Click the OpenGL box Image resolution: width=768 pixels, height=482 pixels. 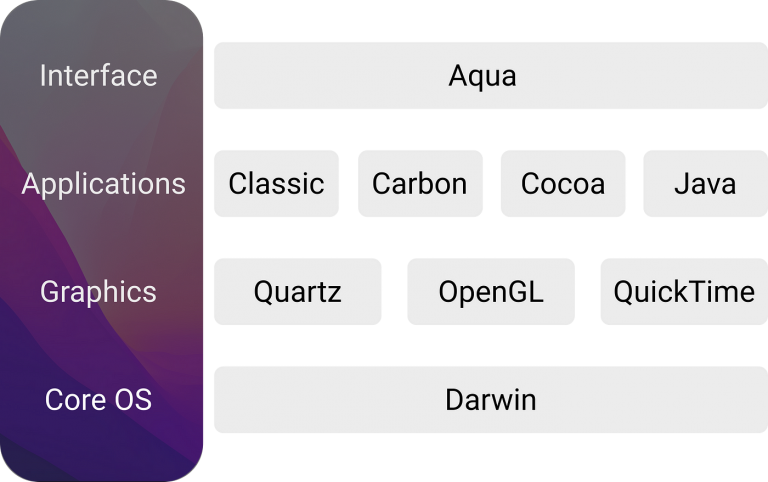pyautogui.click(x=491, y=291)
